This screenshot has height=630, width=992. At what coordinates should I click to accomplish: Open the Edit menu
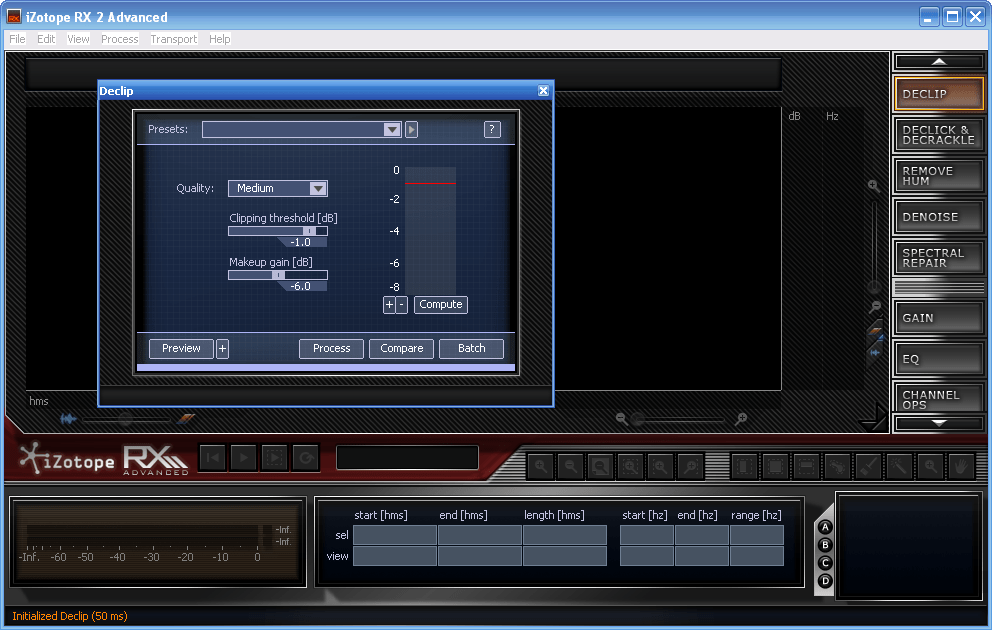[x=46, y=39]
